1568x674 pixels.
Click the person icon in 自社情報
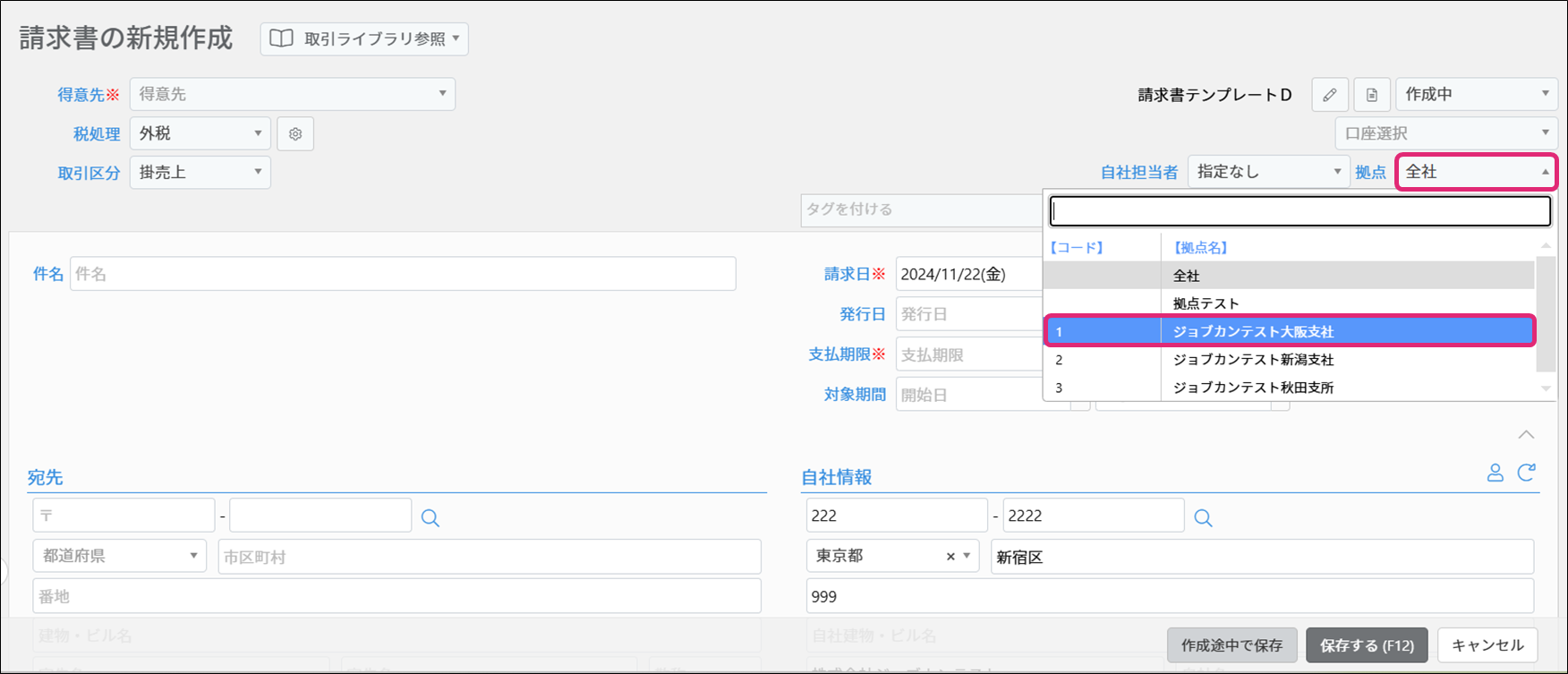1495,473
